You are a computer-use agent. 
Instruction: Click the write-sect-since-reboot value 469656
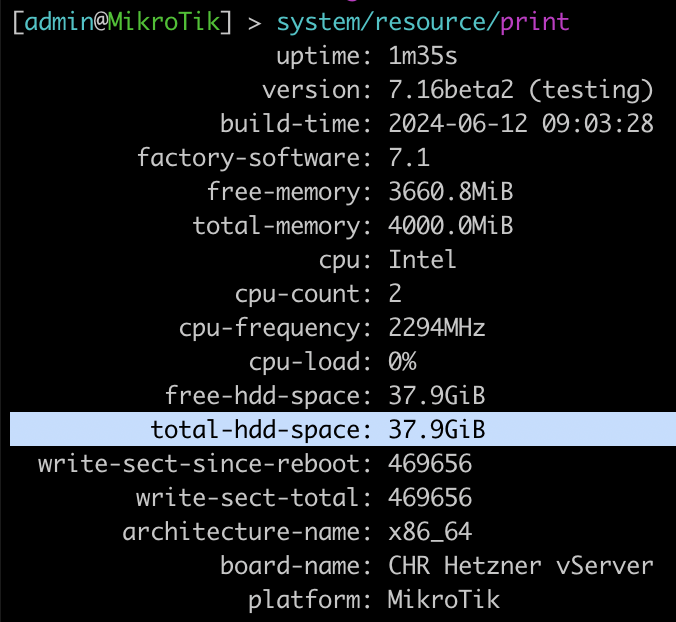tap(430, 464)
